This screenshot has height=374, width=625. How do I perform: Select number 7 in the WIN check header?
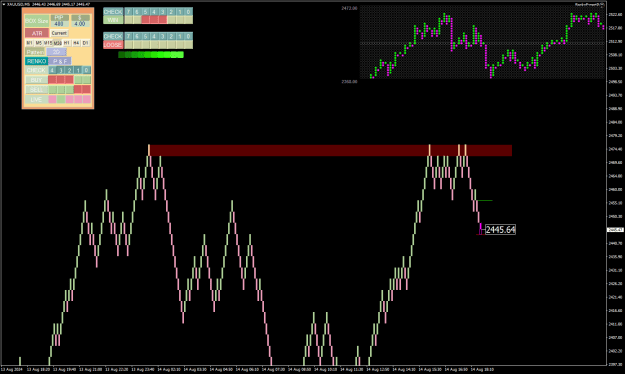pos(128,12)
